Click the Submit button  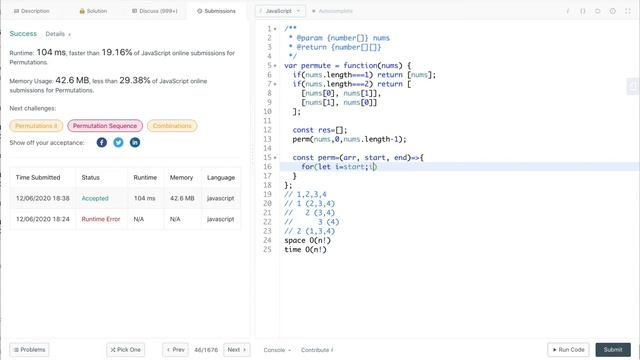pyautogui.click(x=613, y=350)
